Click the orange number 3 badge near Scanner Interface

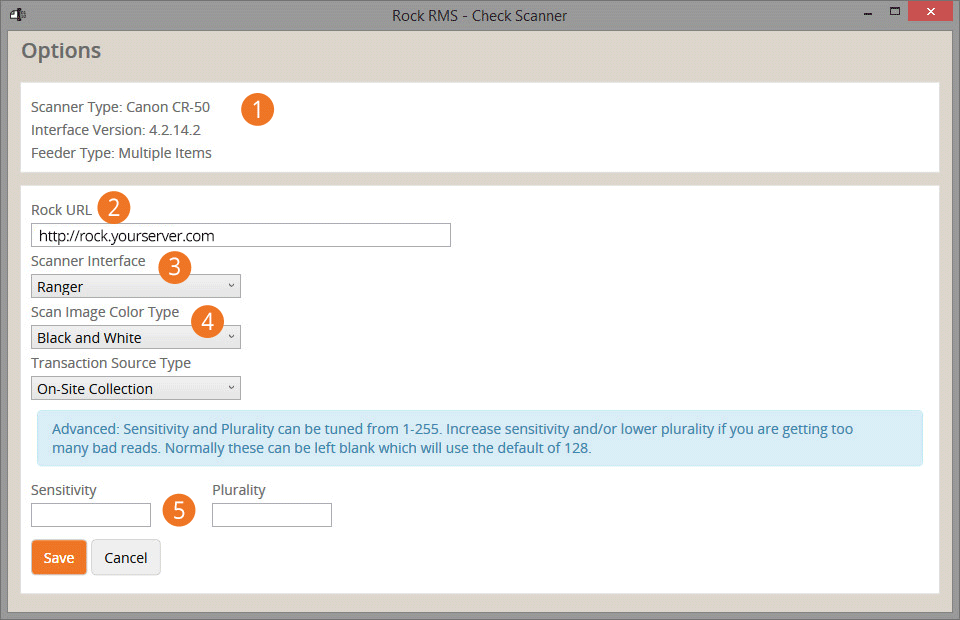175,267
